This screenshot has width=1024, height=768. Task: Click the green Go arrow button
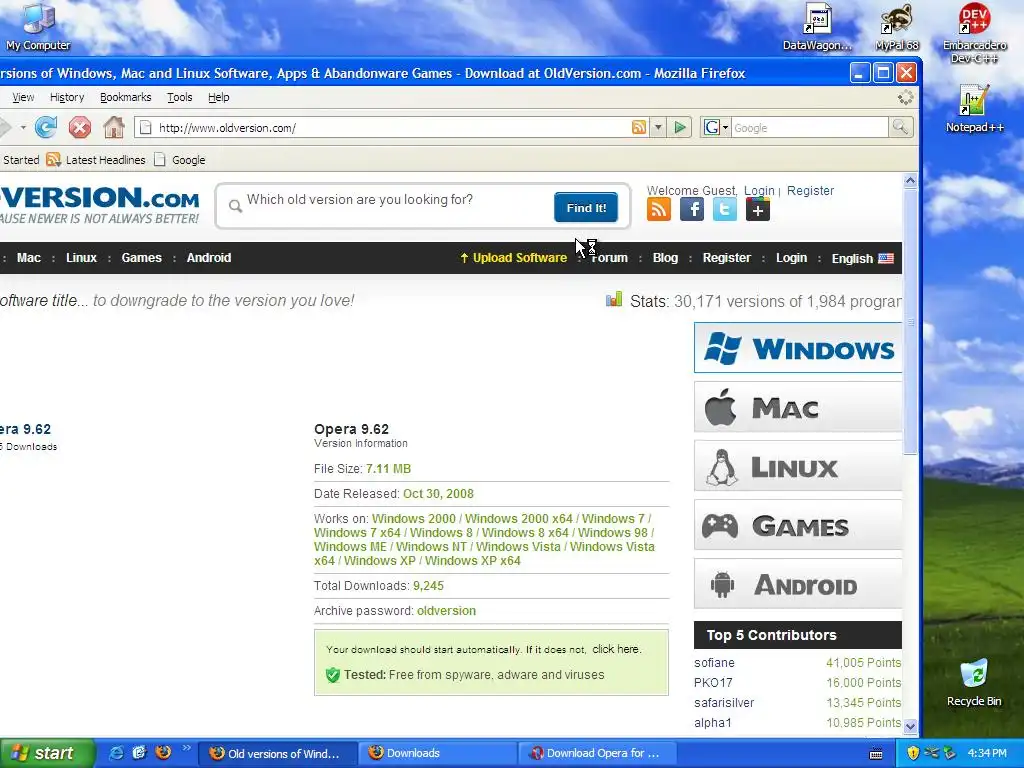(x=680, y=127)
